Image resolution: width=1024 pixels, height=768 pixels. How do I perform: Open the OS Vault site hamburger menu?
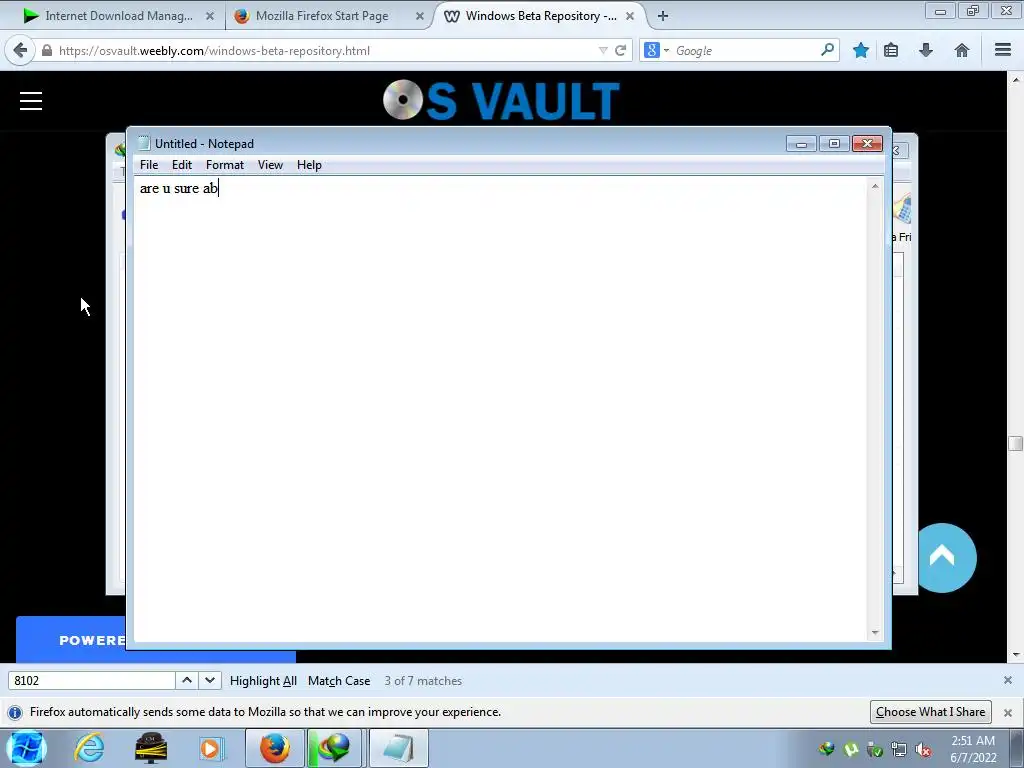coord(31,101)
